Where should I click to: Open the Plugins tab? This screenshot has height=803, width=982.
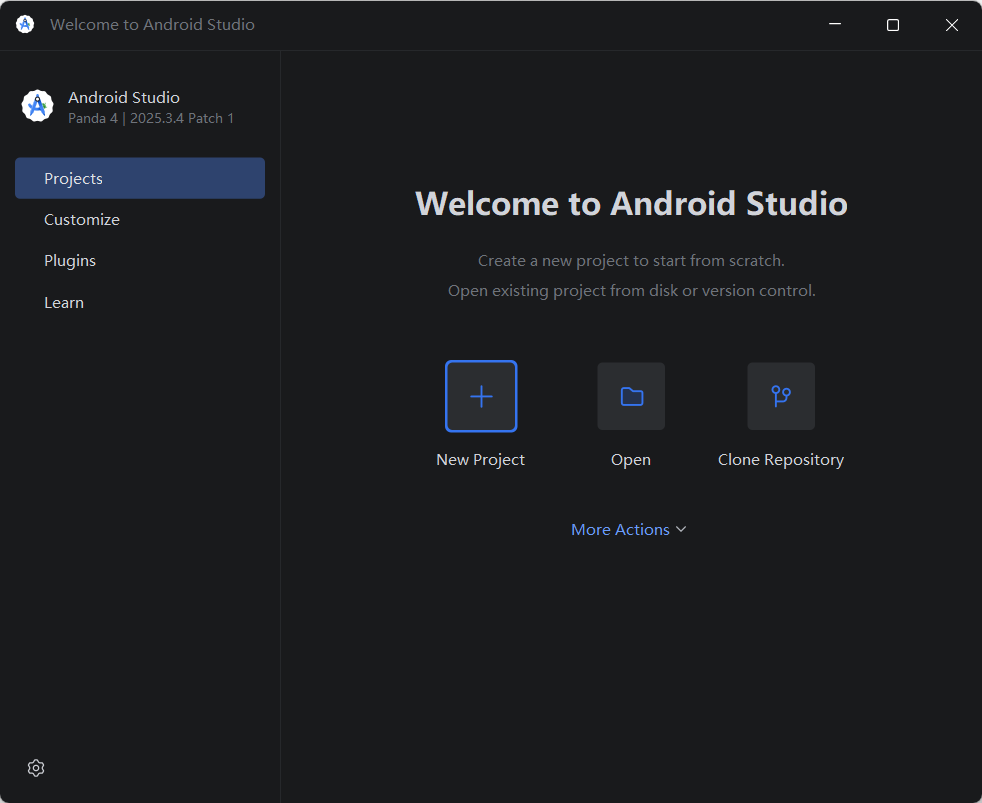click(140, 261)
